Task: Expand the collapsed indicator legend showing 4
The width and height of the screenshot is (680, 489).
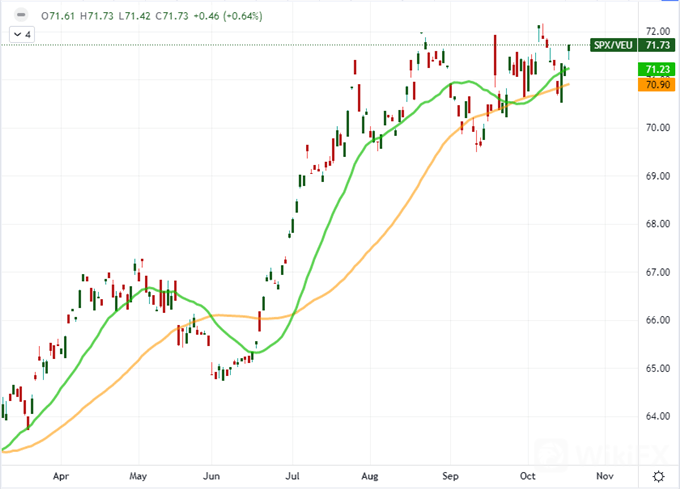Action: click(21, 35)
